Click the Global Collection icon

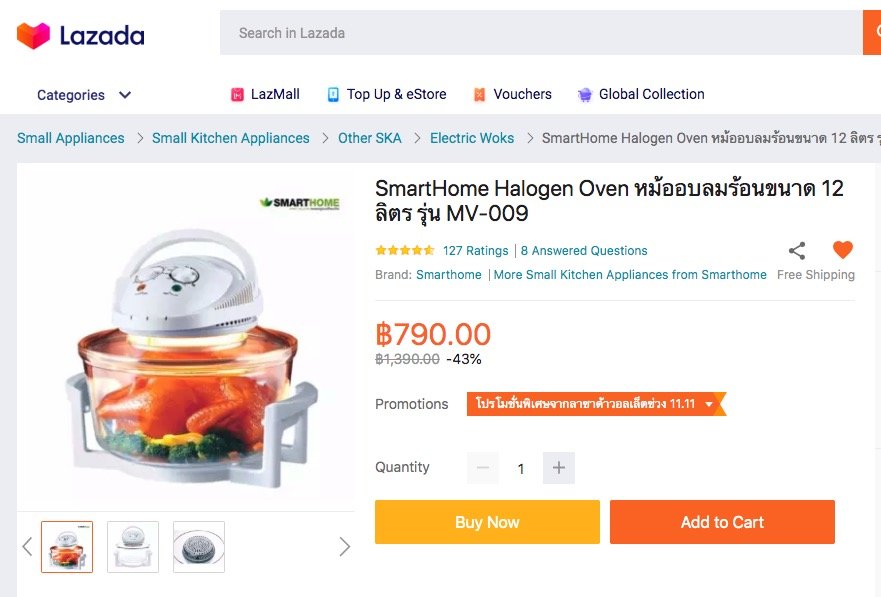tap(585, 94)
